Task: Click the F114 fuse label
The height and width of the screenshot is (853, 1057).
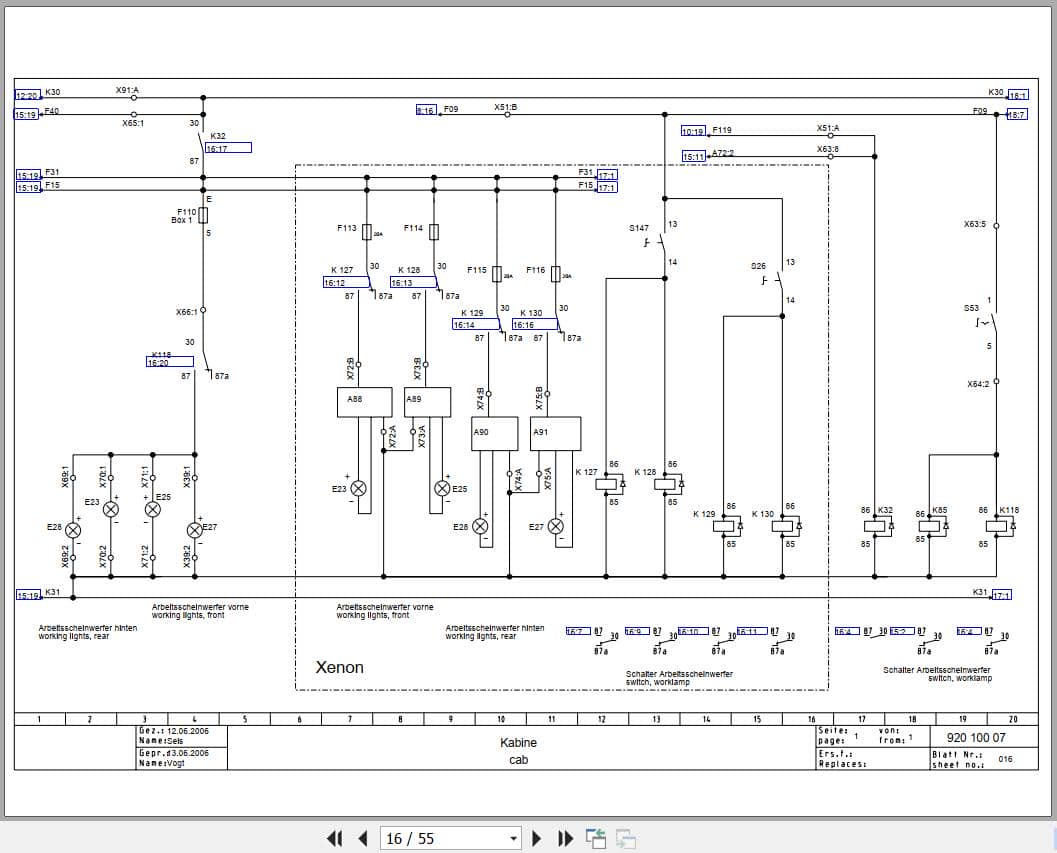Action: (x=413, y=228)
